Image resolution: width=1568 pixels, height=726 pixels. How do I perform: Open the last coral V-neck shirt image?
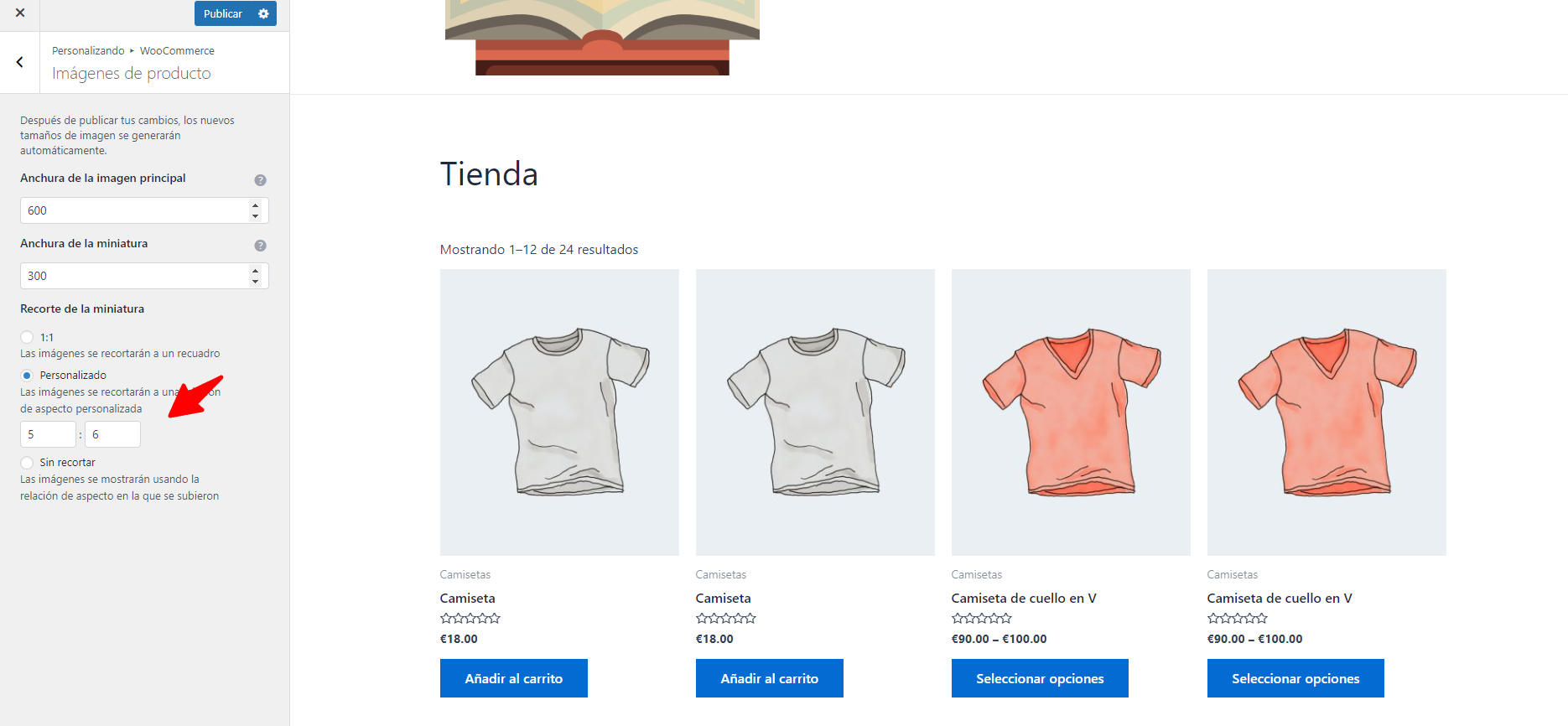coord(1327,412)
